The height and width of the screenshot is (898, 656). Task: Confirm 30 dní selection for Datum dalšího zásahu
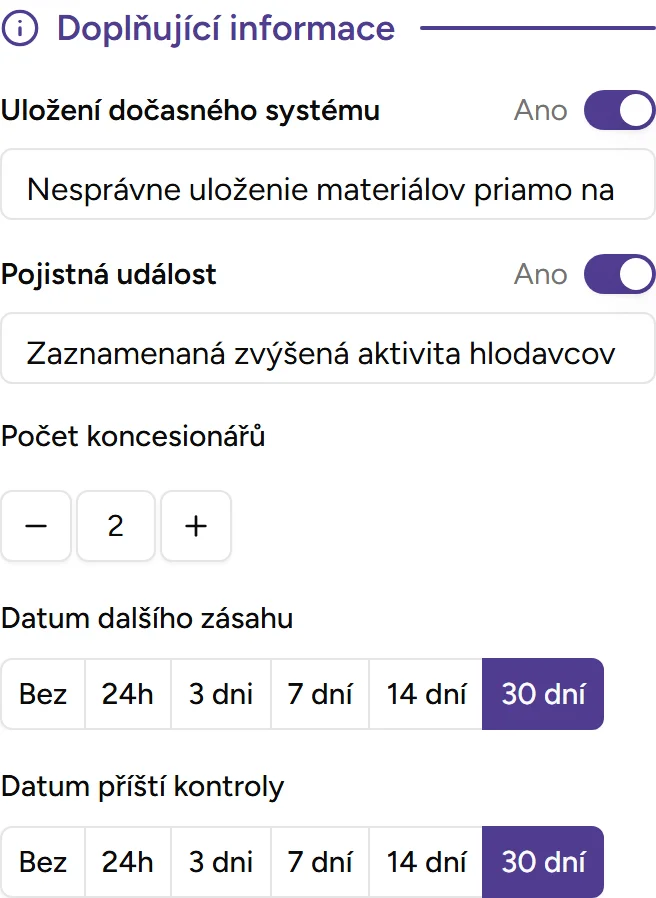tap(543, 694)
